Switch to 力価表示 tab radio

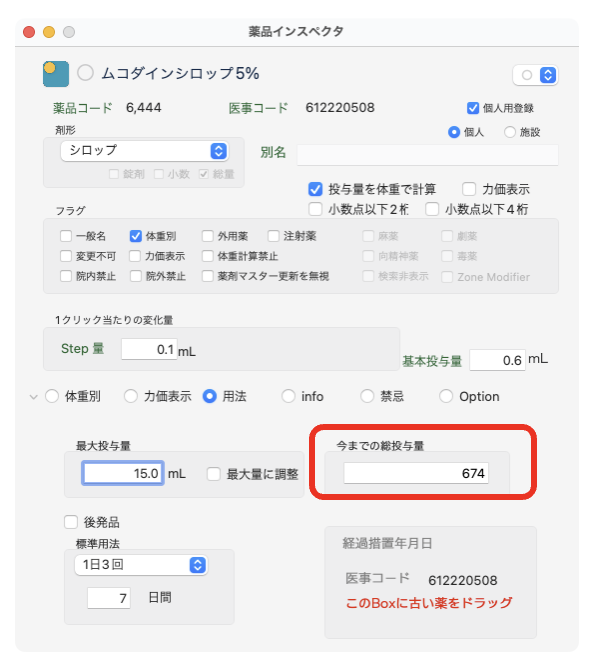click(130, 396)
